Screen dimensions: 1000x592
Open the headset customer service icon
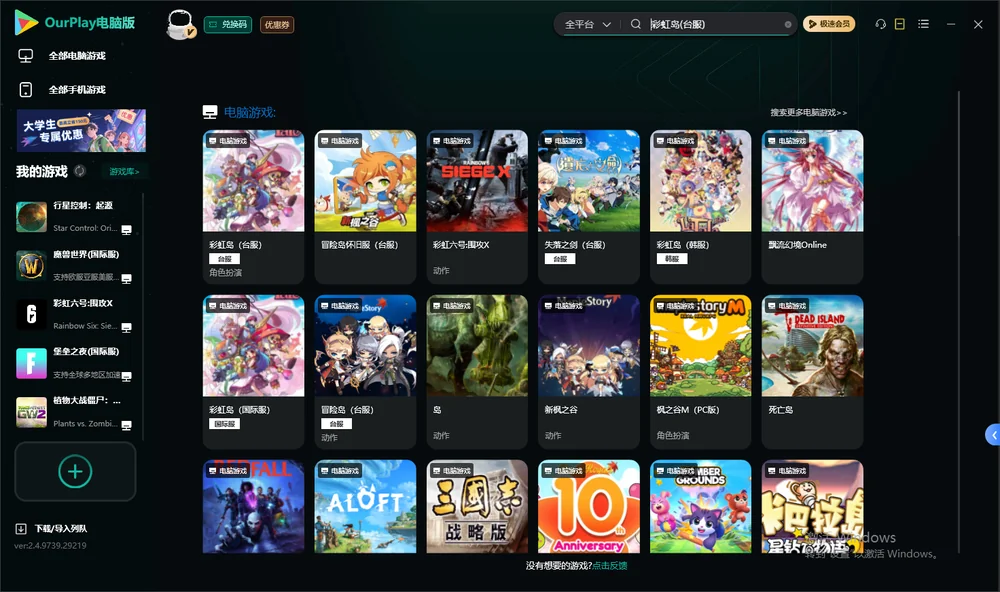point(881,24)
